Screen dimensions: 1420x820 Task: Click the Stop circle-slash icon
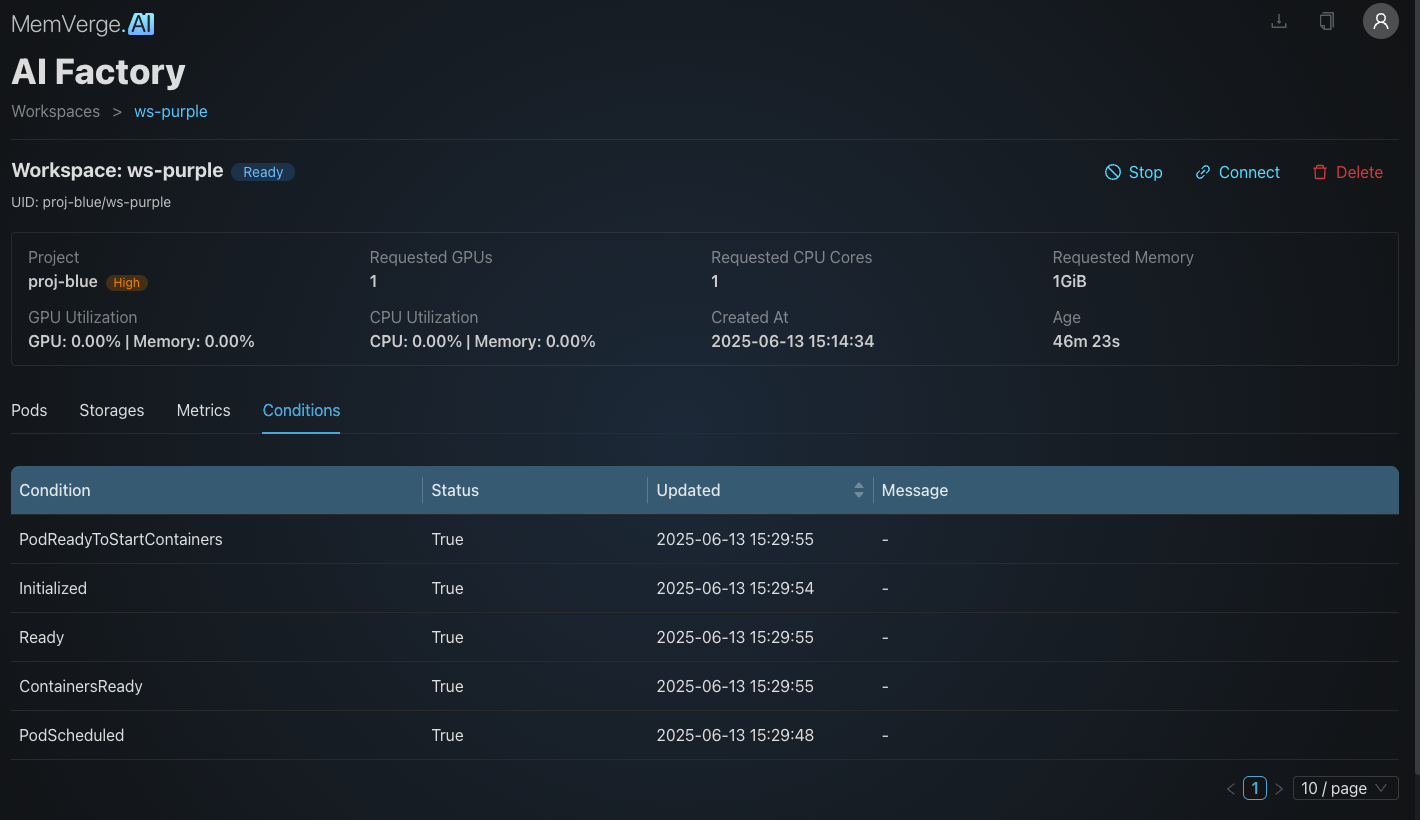[1112, 172]
